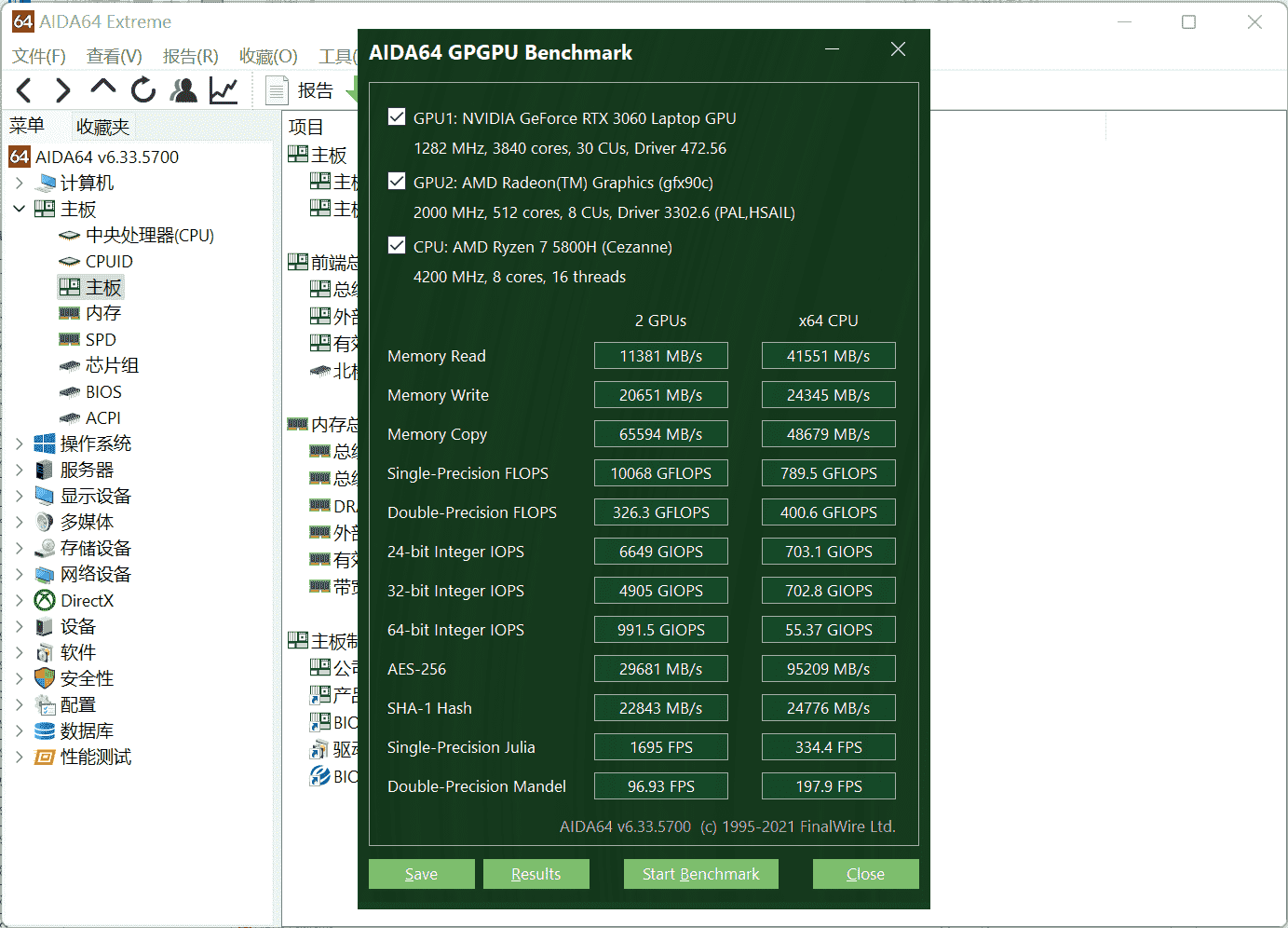
Task: Expand the 存储设备 tree node
Action: pyautogui.click(x=19, y=548)
